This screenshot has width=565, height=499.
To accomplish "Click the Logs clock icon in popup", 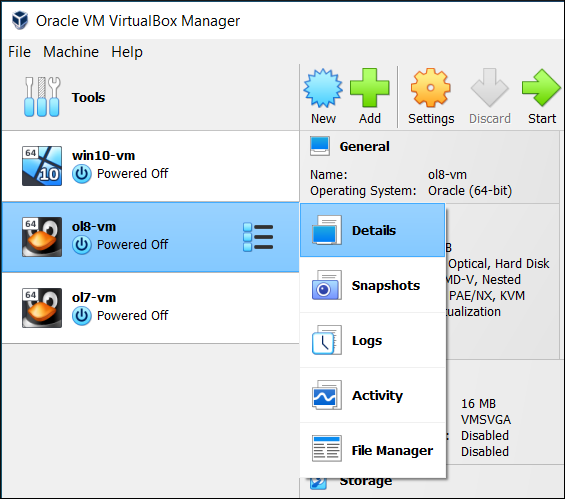I will point(326,340).
